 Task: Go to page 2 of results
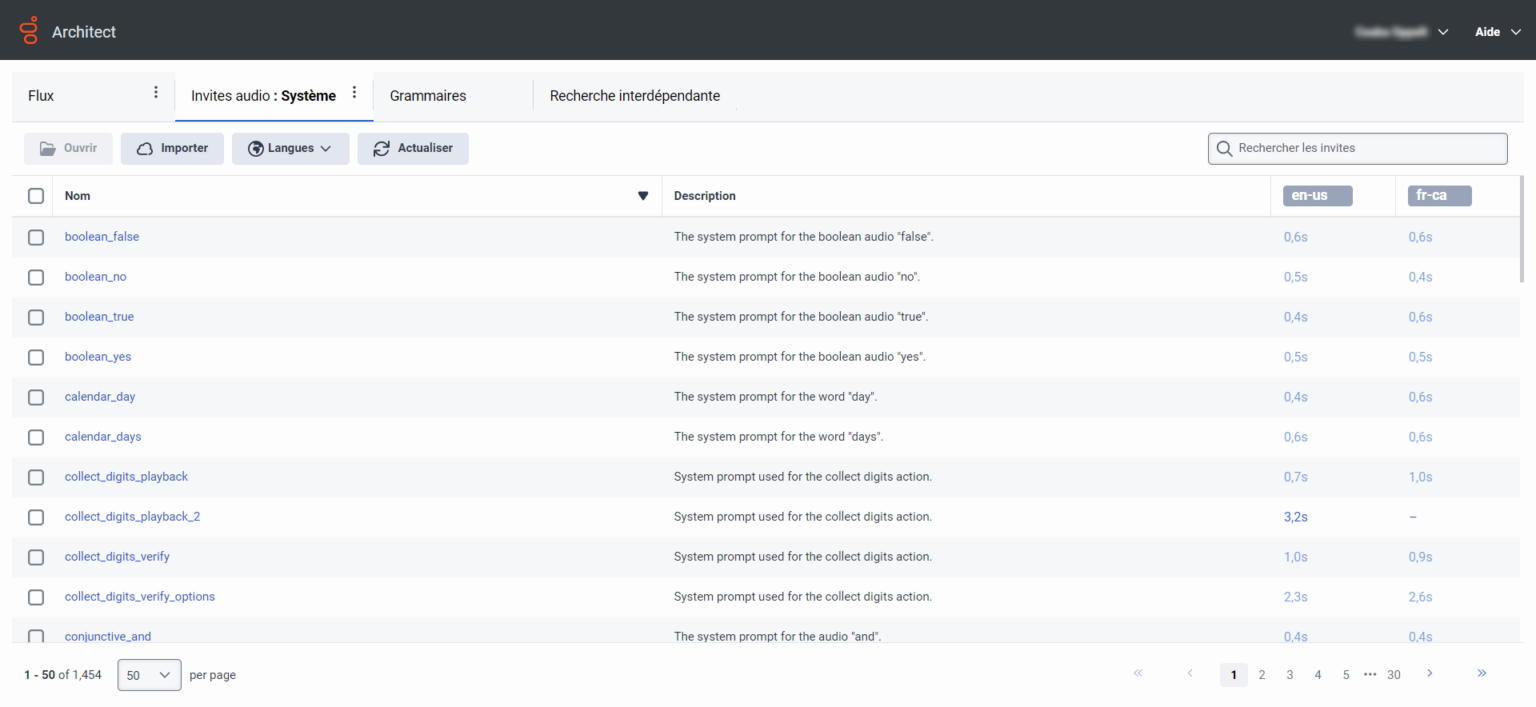click(x=1261, y=675)
